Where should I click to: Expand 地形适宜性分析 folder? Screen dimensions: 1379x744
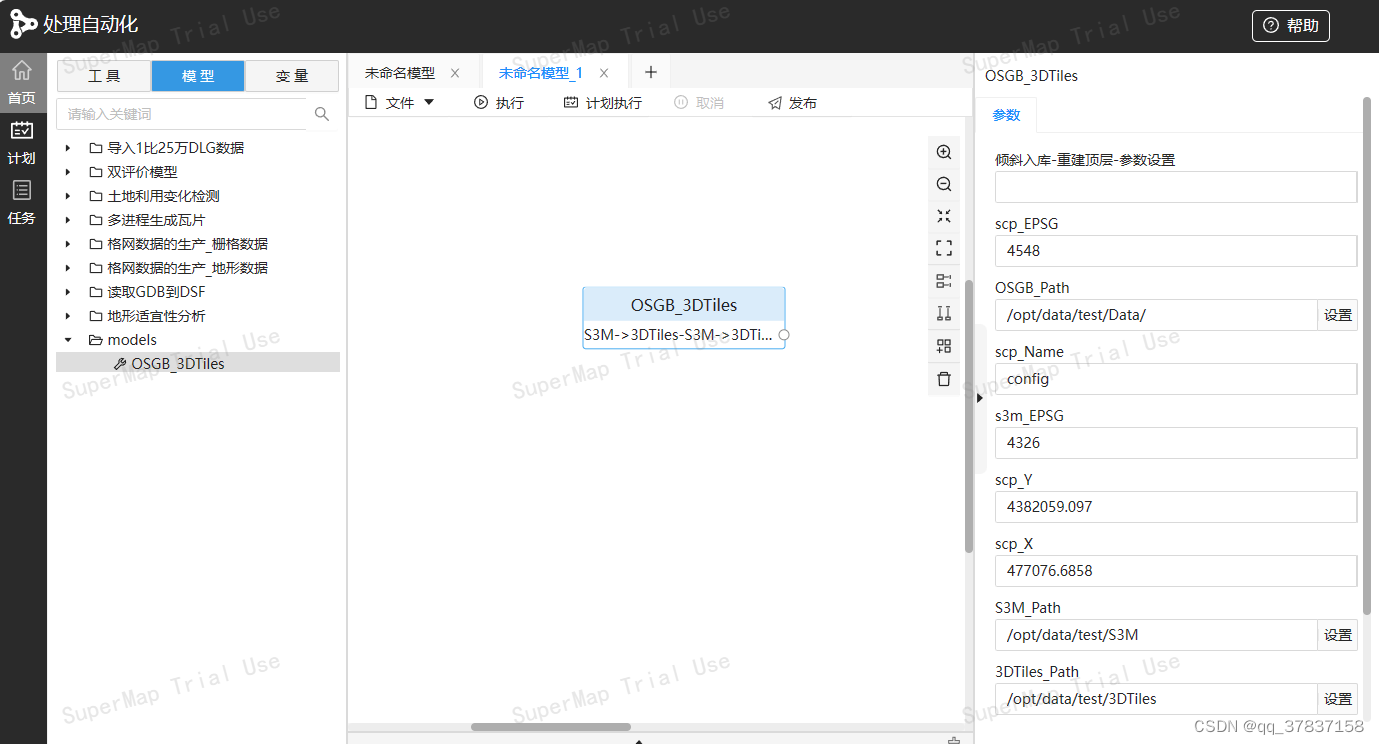coord(68,316)
